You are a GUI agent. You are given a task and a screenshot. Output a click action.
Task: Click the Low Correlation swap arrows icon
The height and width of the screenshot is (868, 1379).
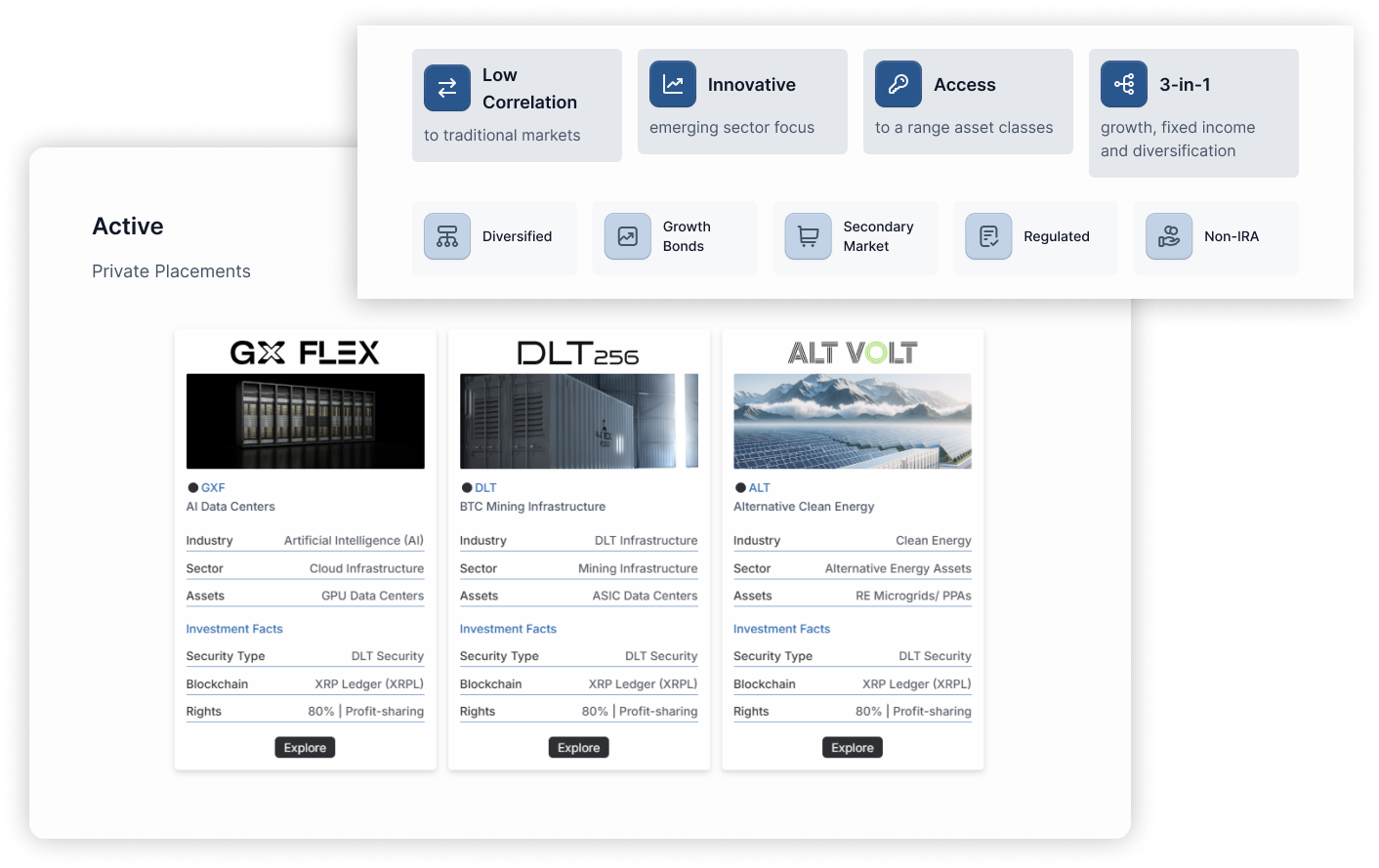click(x=447, y=88)
